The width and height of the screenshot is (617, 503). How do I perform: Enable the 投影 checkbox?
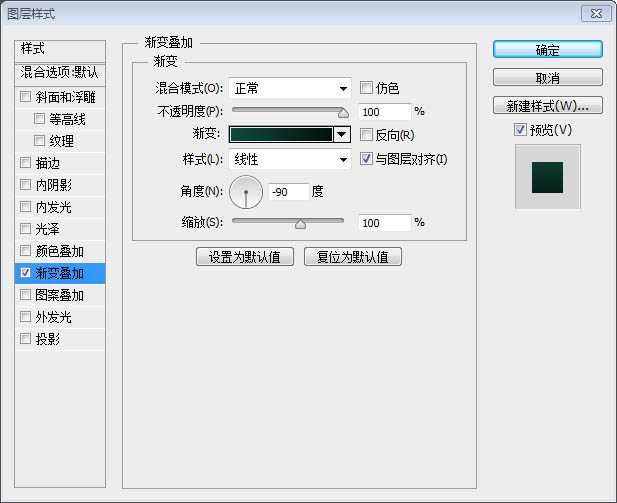[x=26, y=338]
